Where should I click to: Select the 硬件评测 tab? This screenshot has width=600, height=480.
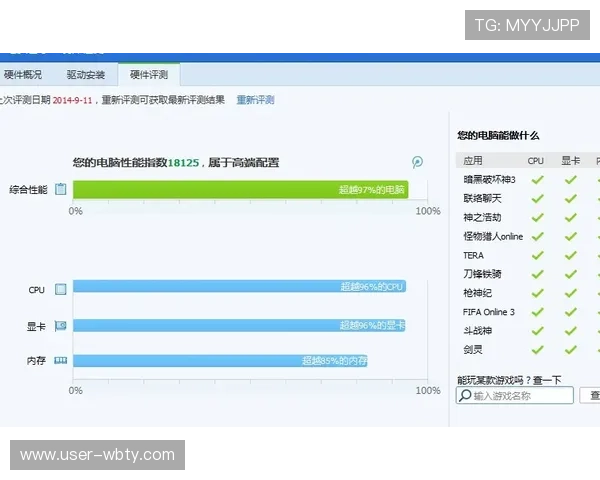pos(149,74)
